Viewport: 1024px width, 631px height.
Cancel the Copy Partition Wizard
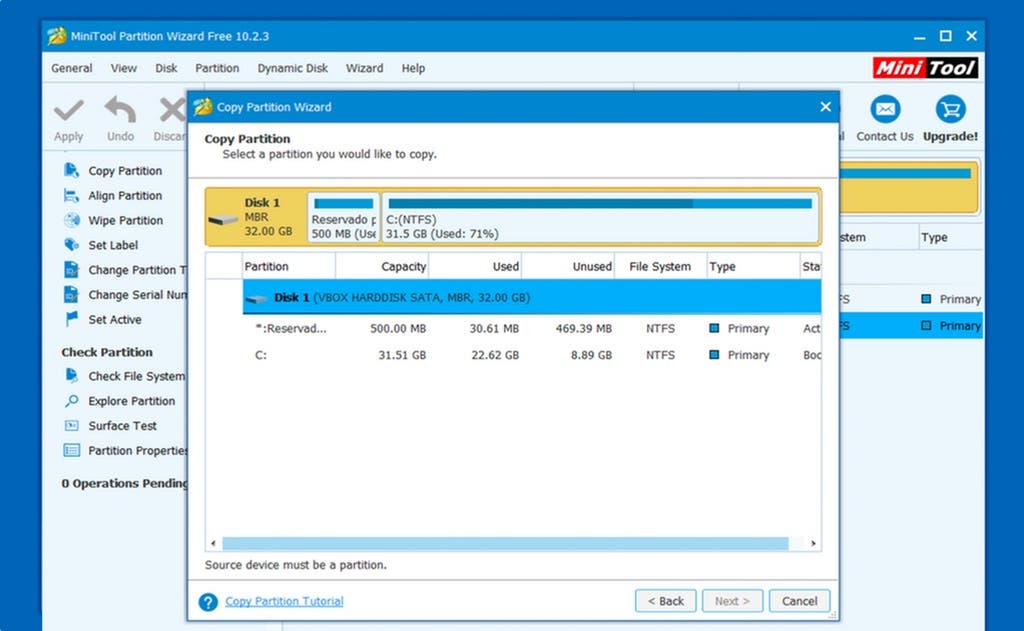coord(799,601)
